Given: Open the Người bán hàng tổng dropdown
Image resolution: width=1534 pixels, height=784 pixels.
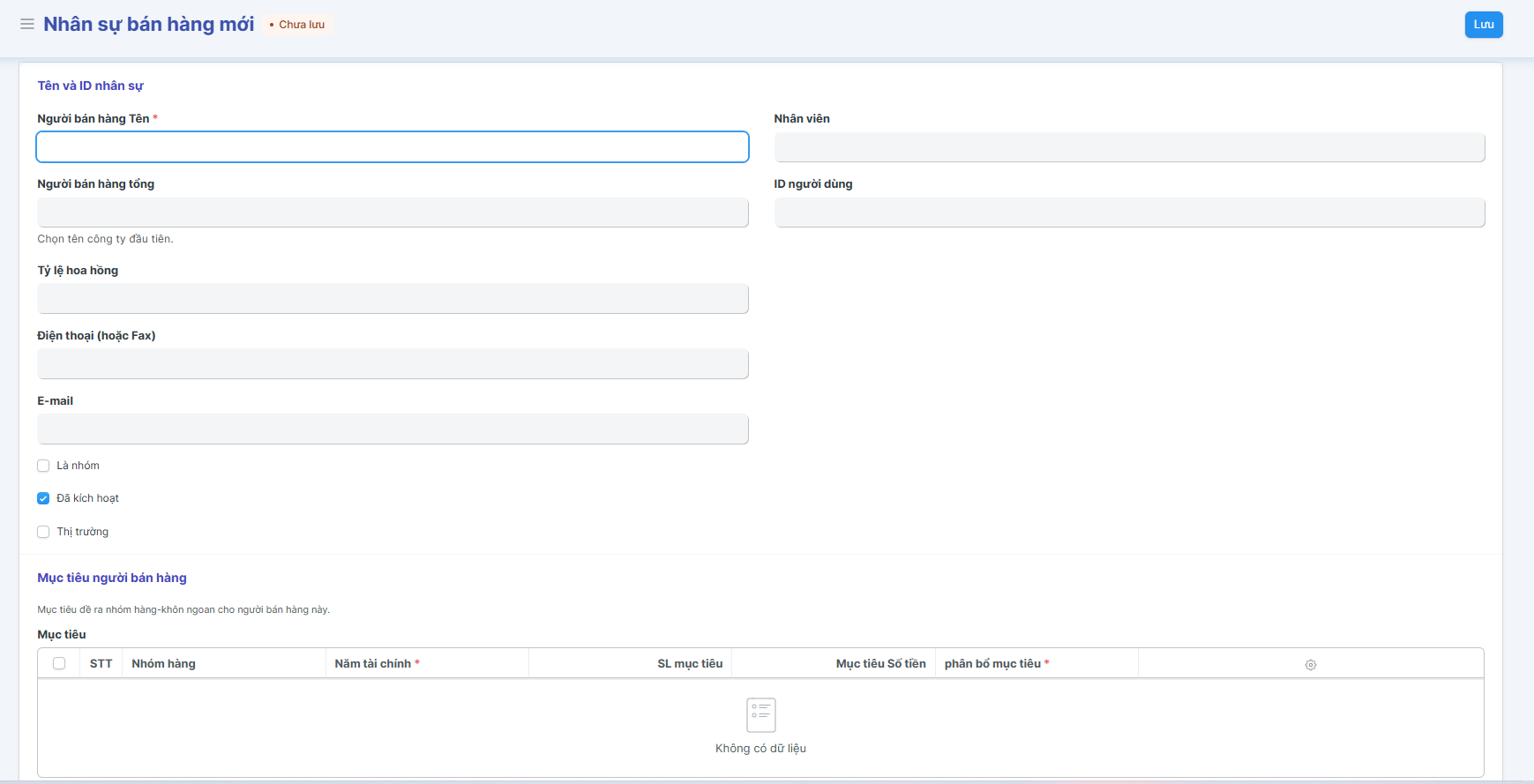Looking at the screenshot, I should click(x=393, y=213).
